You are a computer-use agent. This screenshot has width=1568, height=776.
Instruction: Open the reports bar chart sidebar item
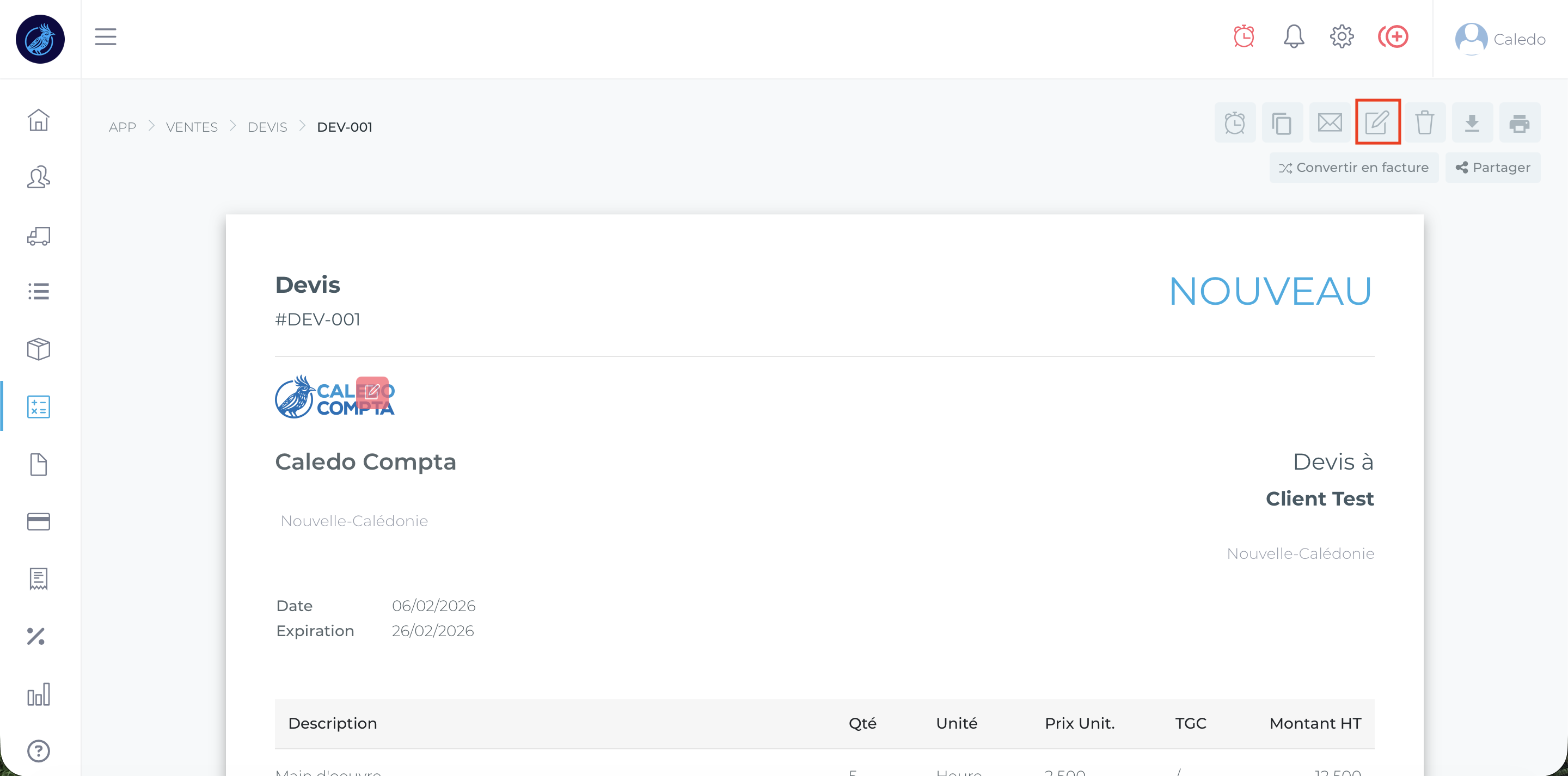tap(38, 694)
